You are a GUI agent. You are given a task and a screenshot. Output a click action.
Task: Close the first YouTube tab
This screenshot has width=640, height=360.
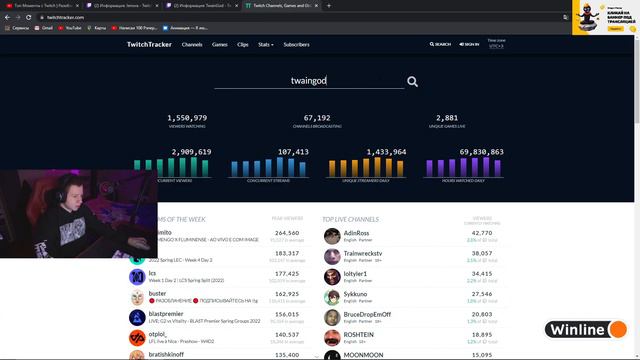[77, 6]
